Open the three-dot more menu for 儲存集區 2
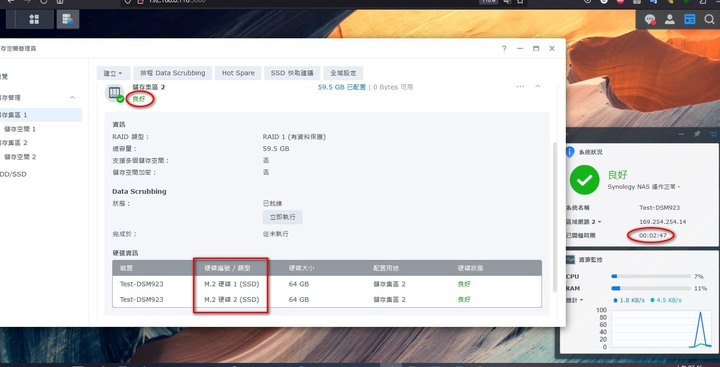720x367 pixels. click(520, 86)
